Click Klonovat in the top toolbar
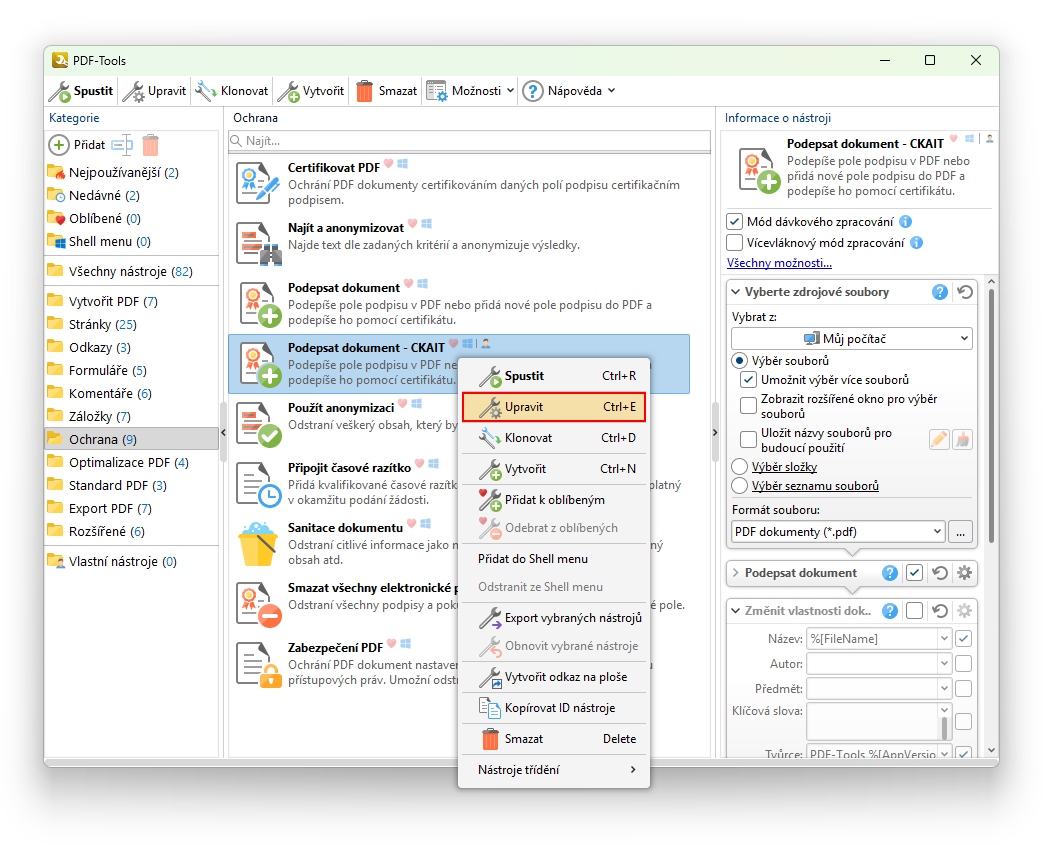Viewport: 1043px width, 845px height. (x=231, y=91)
